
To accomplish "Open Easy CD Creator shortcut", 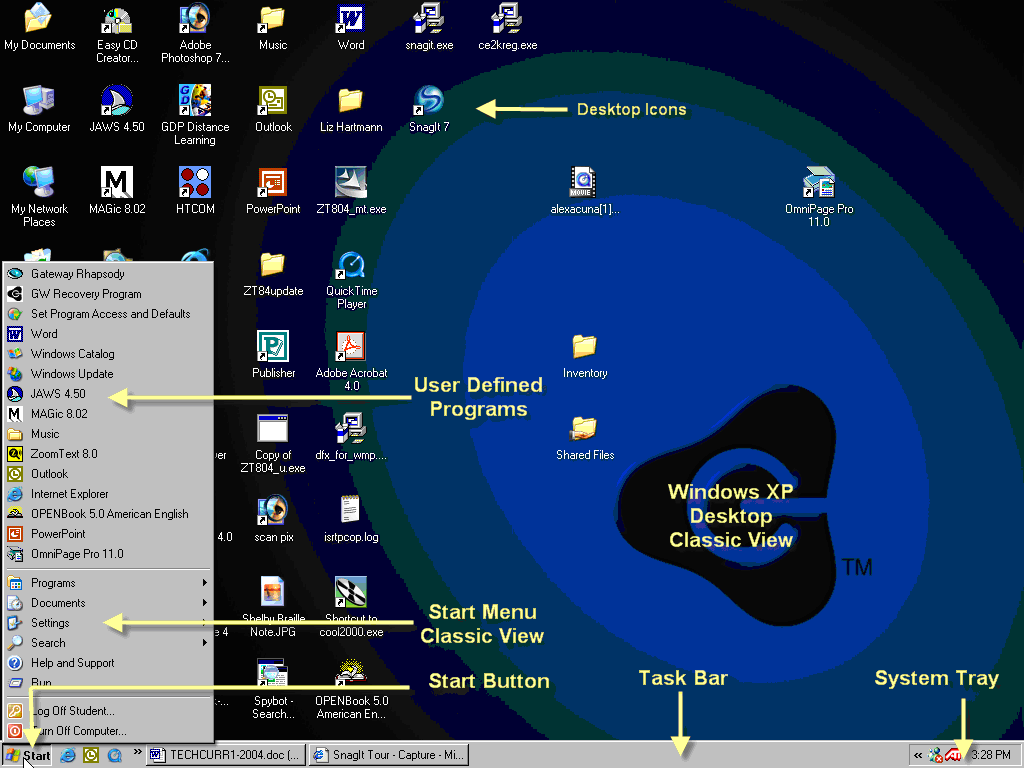I will (117, 34).
